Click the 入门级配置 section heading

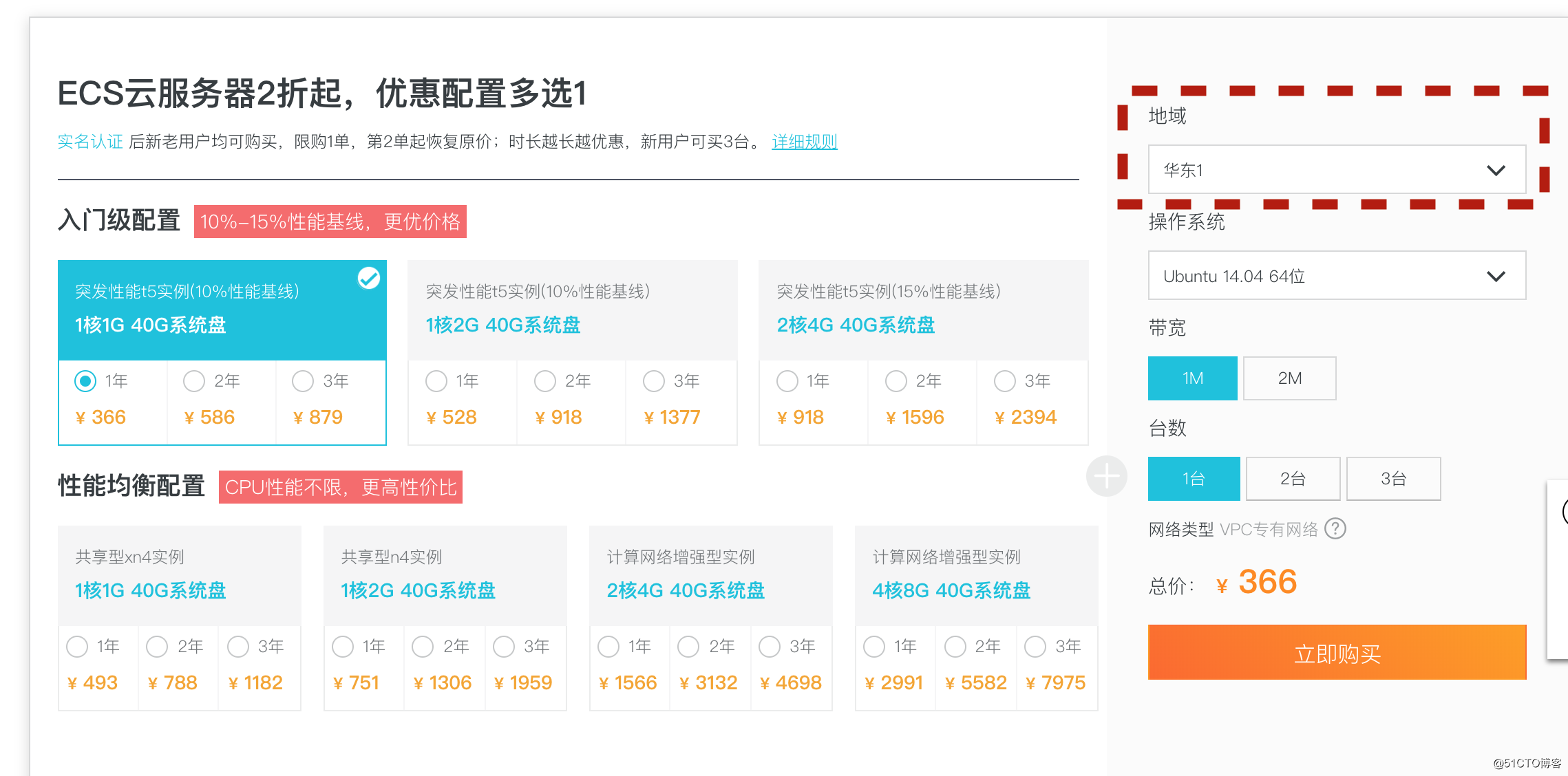pos(119,220)
